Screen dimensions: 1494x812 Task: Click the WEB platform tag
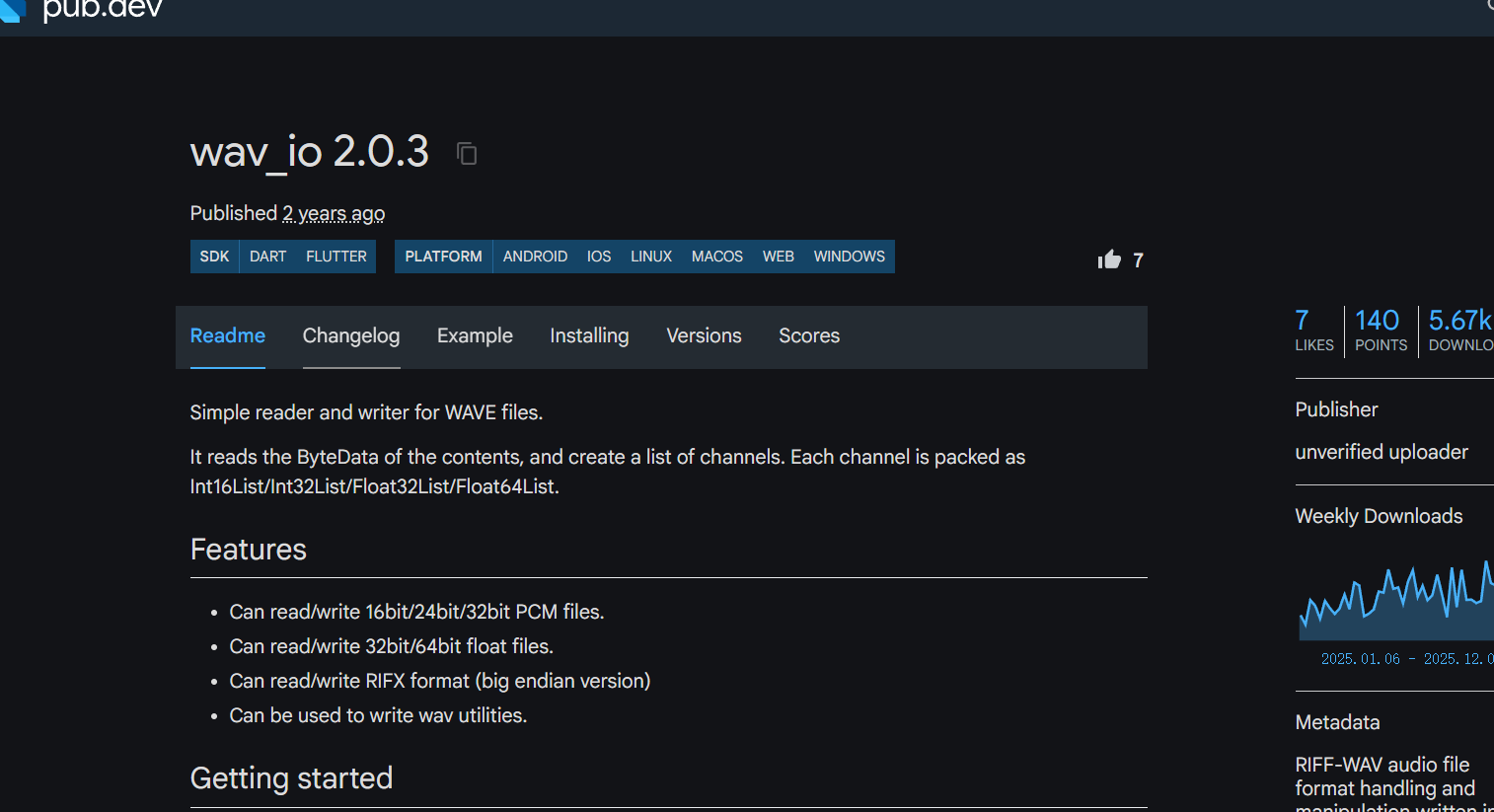point(778,257)
